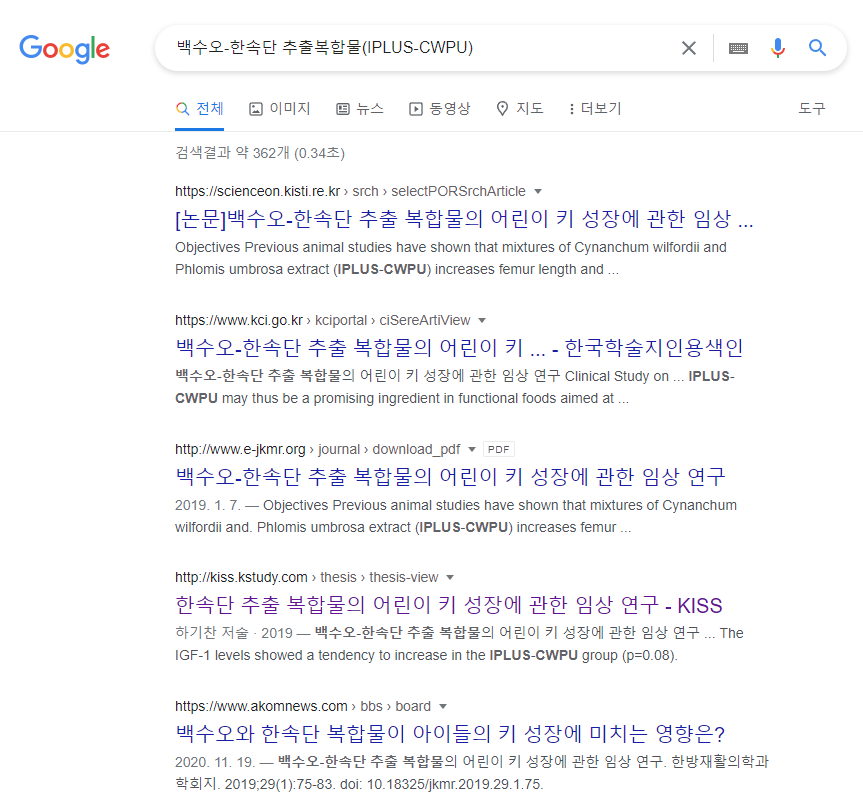Click the result count text 검색결과 약 362개
Image resolution: width=863 pixels, height=811 pixels.
(260, 153)
